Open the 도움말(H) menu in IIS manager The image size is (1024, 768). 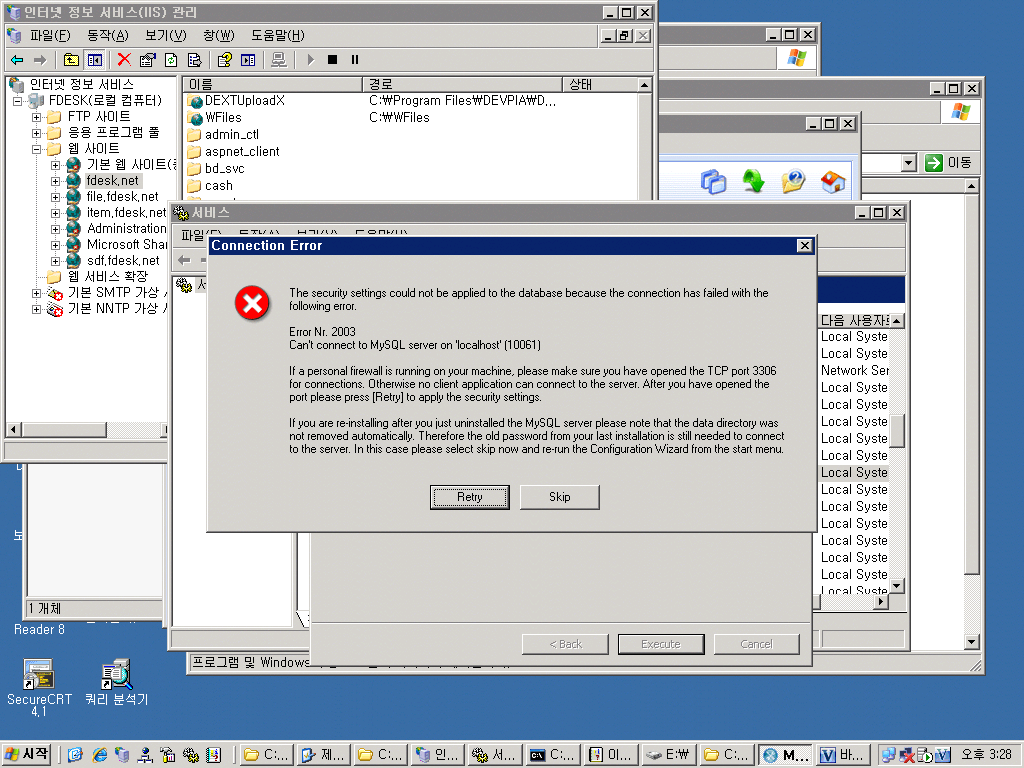[x=277, y=35]
